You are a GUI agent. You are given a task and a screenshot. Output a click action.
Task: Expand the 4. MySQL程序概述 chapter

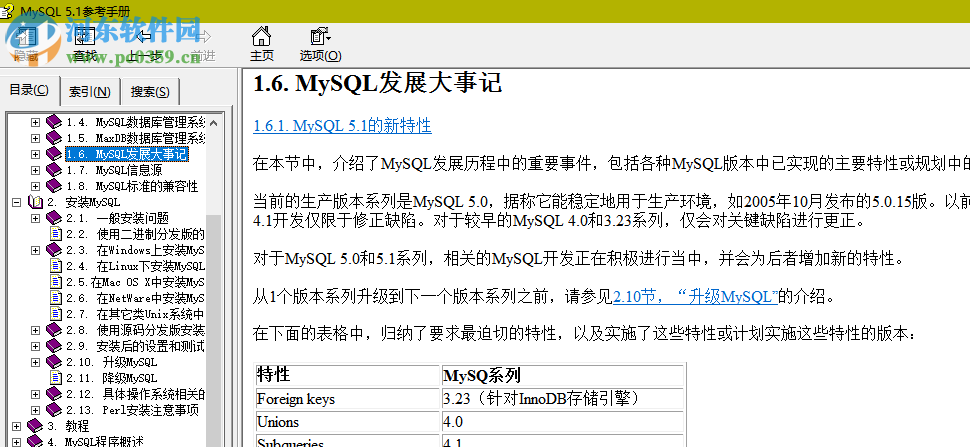[x=17, y=442]
